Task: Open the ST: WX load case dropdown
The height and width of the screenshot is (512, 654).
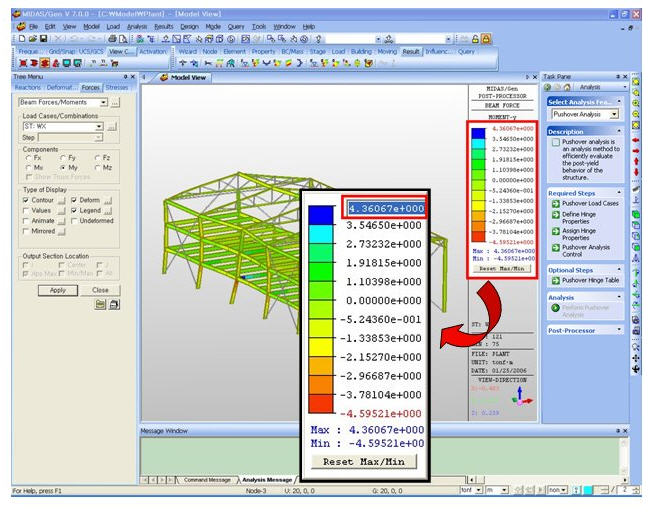Action: coord(99,126)
